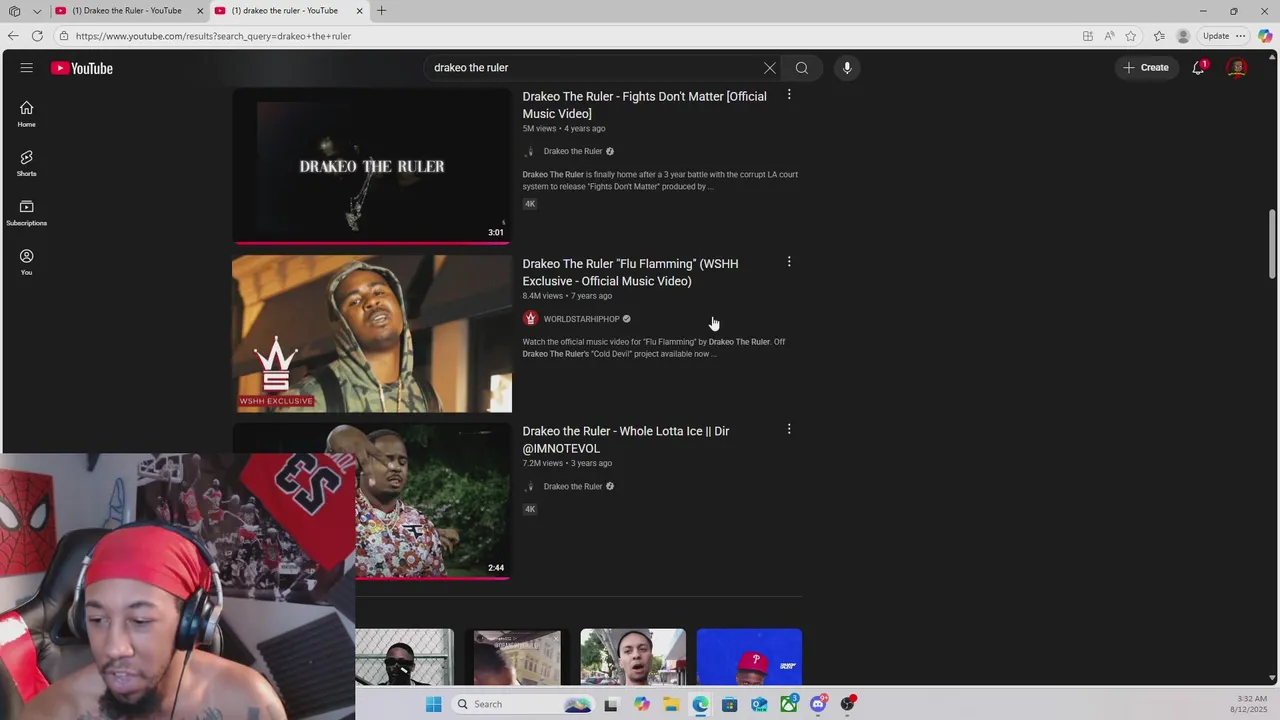
Task: Focus the YouTube search input field
Action: pyautogui.click(x=592, y=68)
